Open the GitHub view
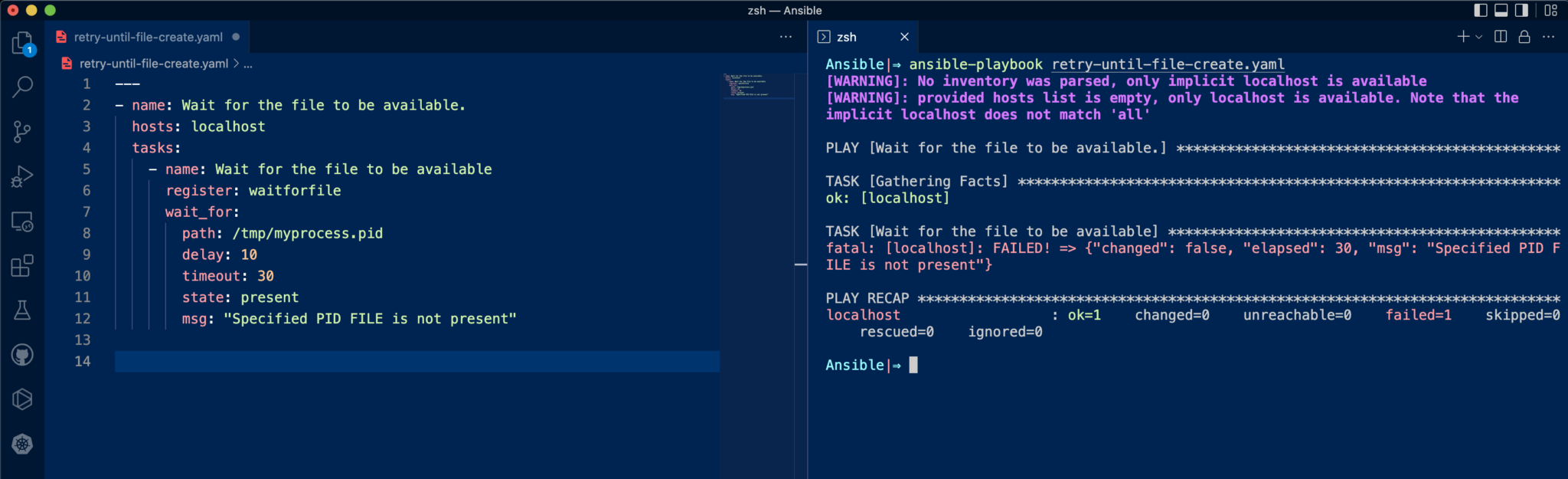 point(22,355)
